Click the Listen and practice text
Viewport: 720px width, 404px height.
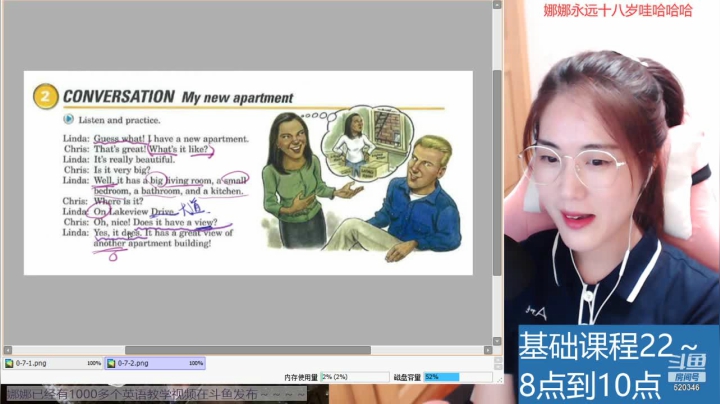click(119, 120)
